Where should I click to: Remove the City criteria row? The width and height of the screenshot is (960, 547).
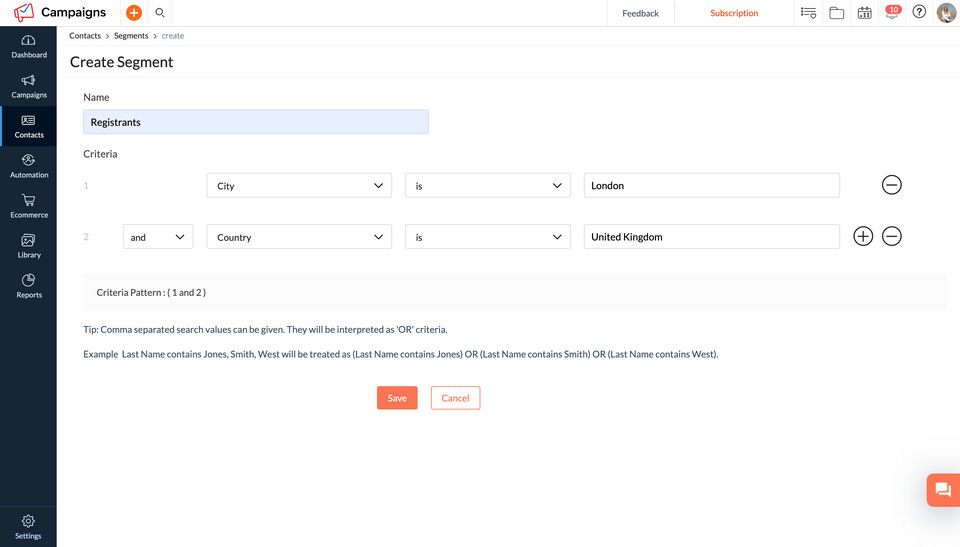coord(892,185)
